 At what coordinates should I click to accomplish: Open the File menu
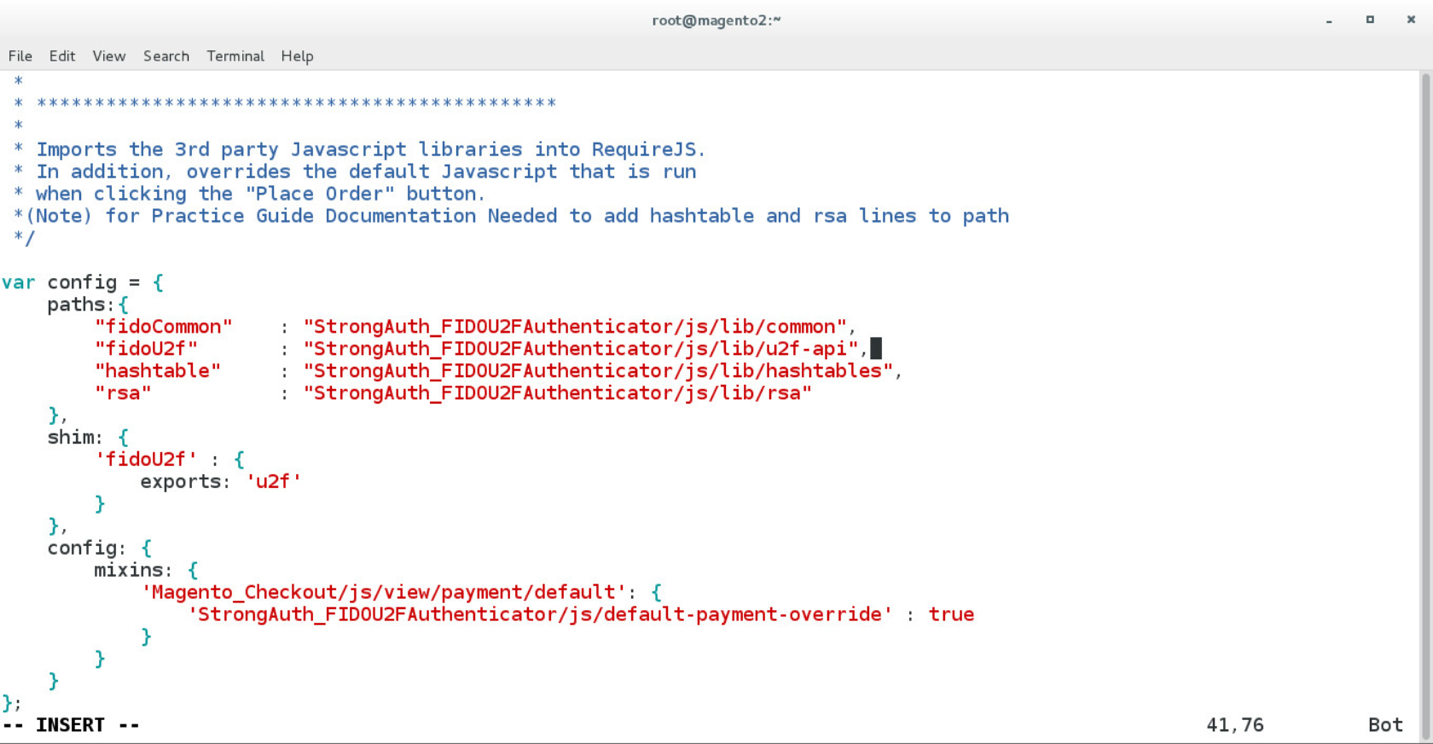(20, 56)
